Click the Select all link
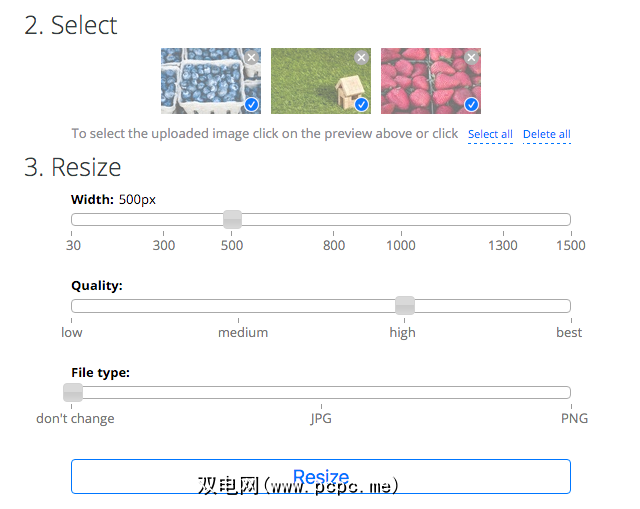The width and height of the screenshot is (640, 509). (490, 134)
